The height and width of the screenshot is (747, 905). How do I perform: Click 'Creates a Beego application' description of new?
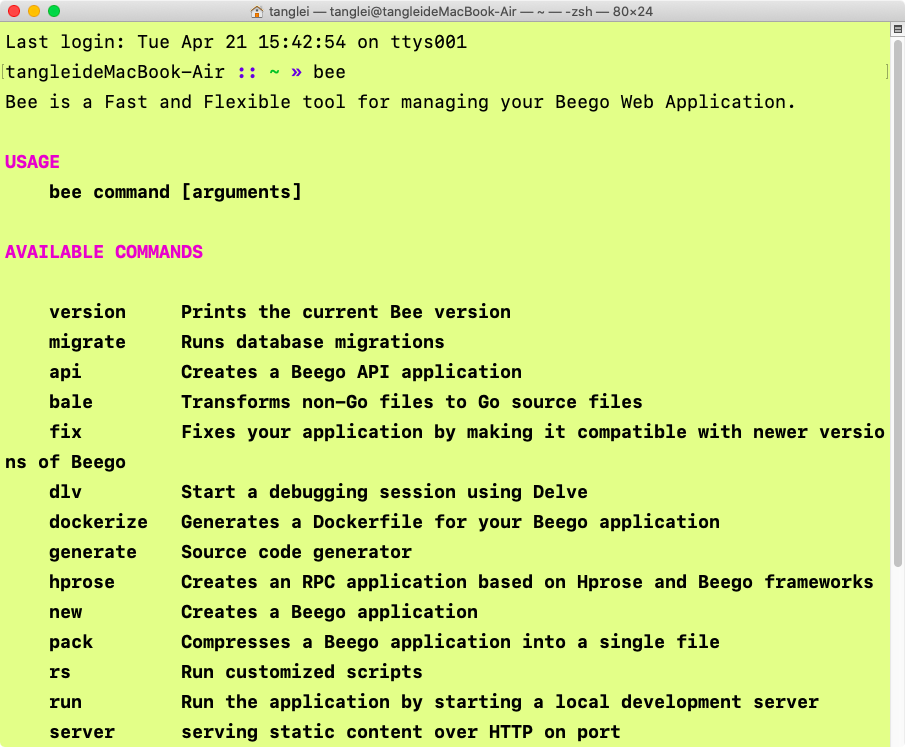[x=330, y=612]
